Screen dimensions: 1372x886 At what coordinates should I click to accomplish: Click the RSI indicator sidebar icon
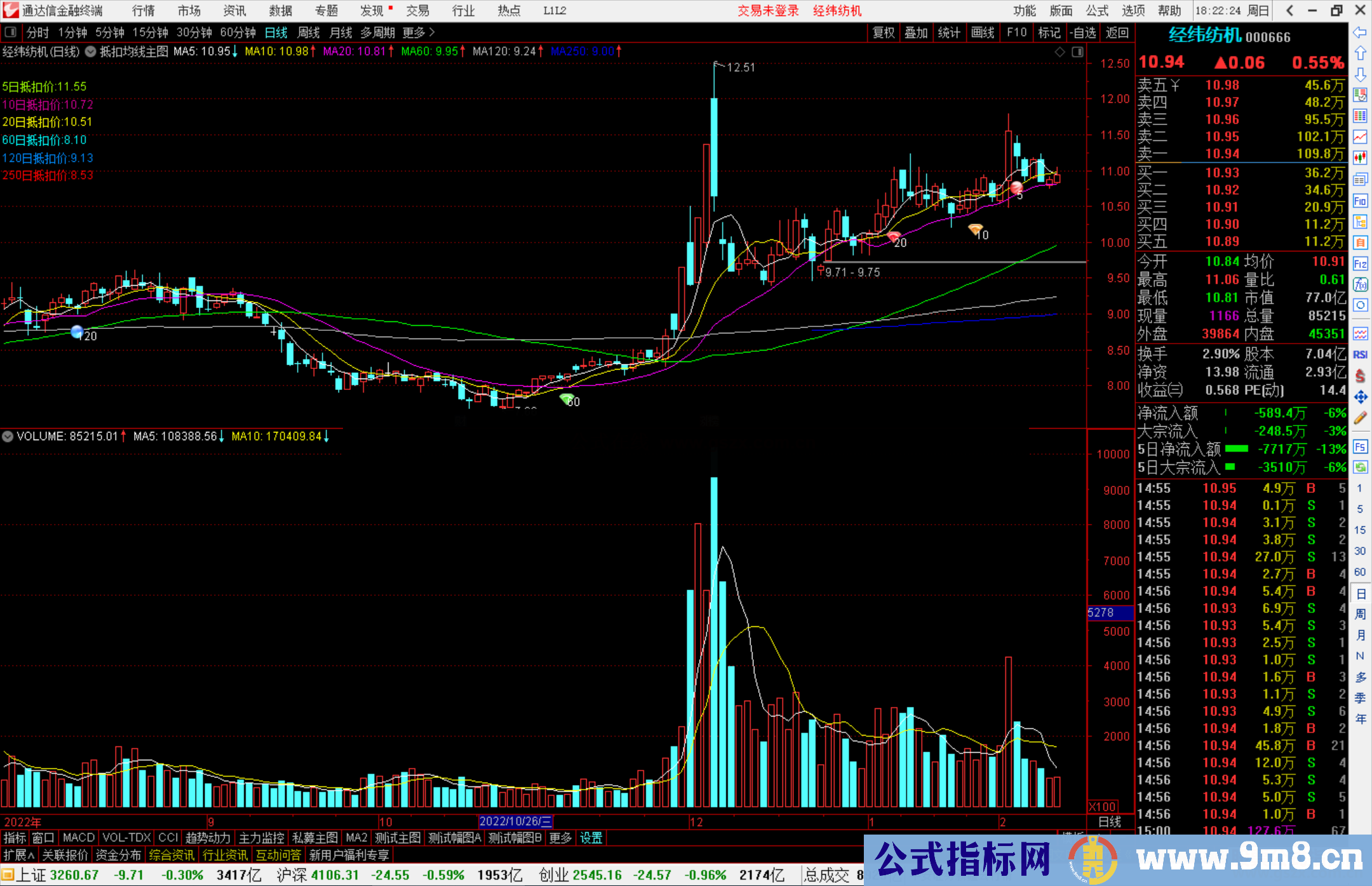click(x=1360, y=354)
